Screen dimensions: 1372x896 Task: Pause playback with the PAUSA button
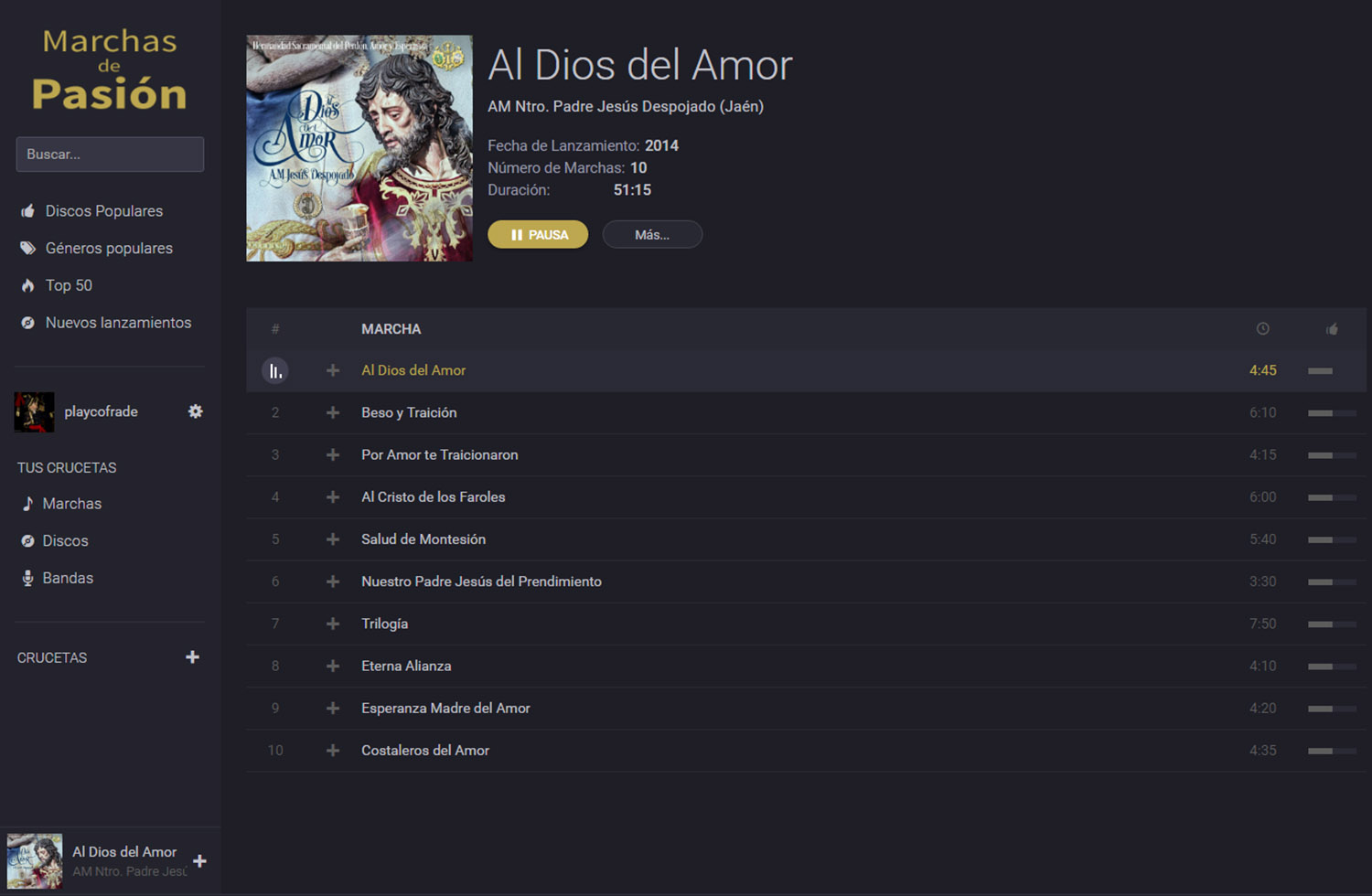[538, 235]
